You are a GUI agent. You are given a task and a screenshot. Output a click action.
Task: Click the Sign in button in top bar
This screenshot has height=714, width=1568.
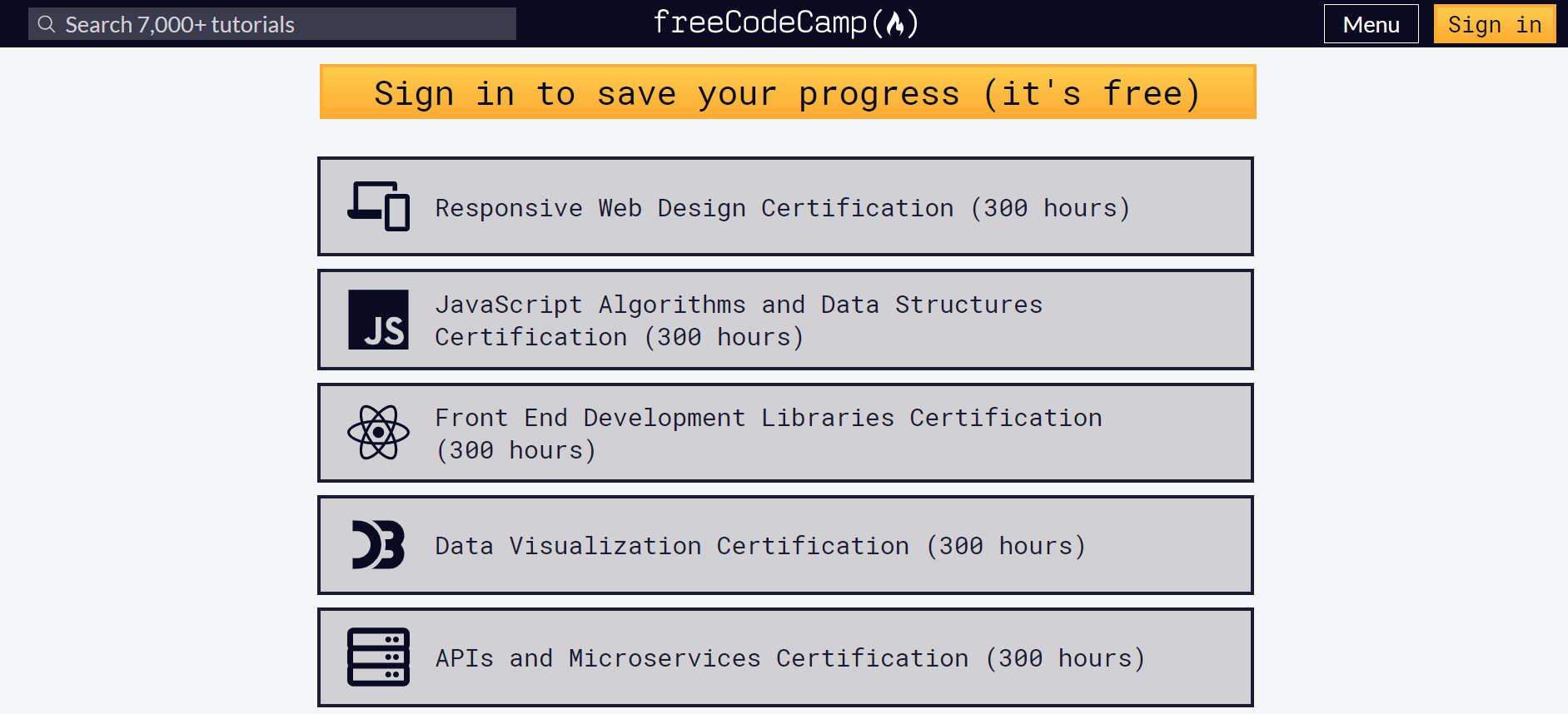(1495, 24)
